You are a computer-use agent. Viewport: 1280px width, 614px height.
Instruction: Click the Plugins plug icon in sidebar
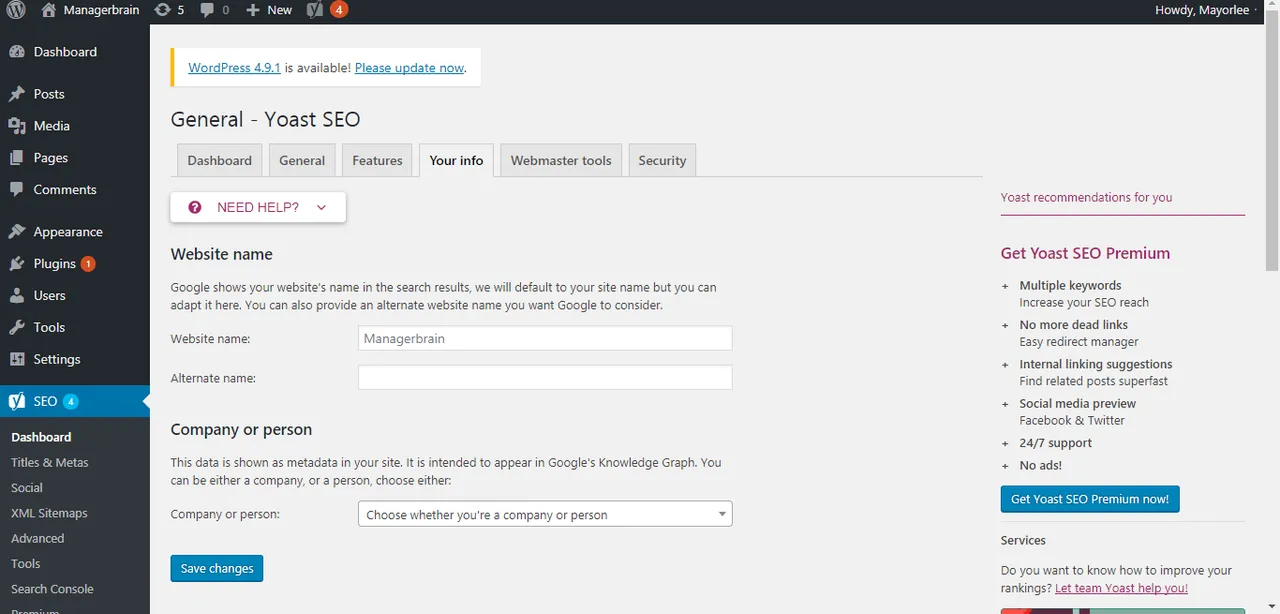point(17,264)
